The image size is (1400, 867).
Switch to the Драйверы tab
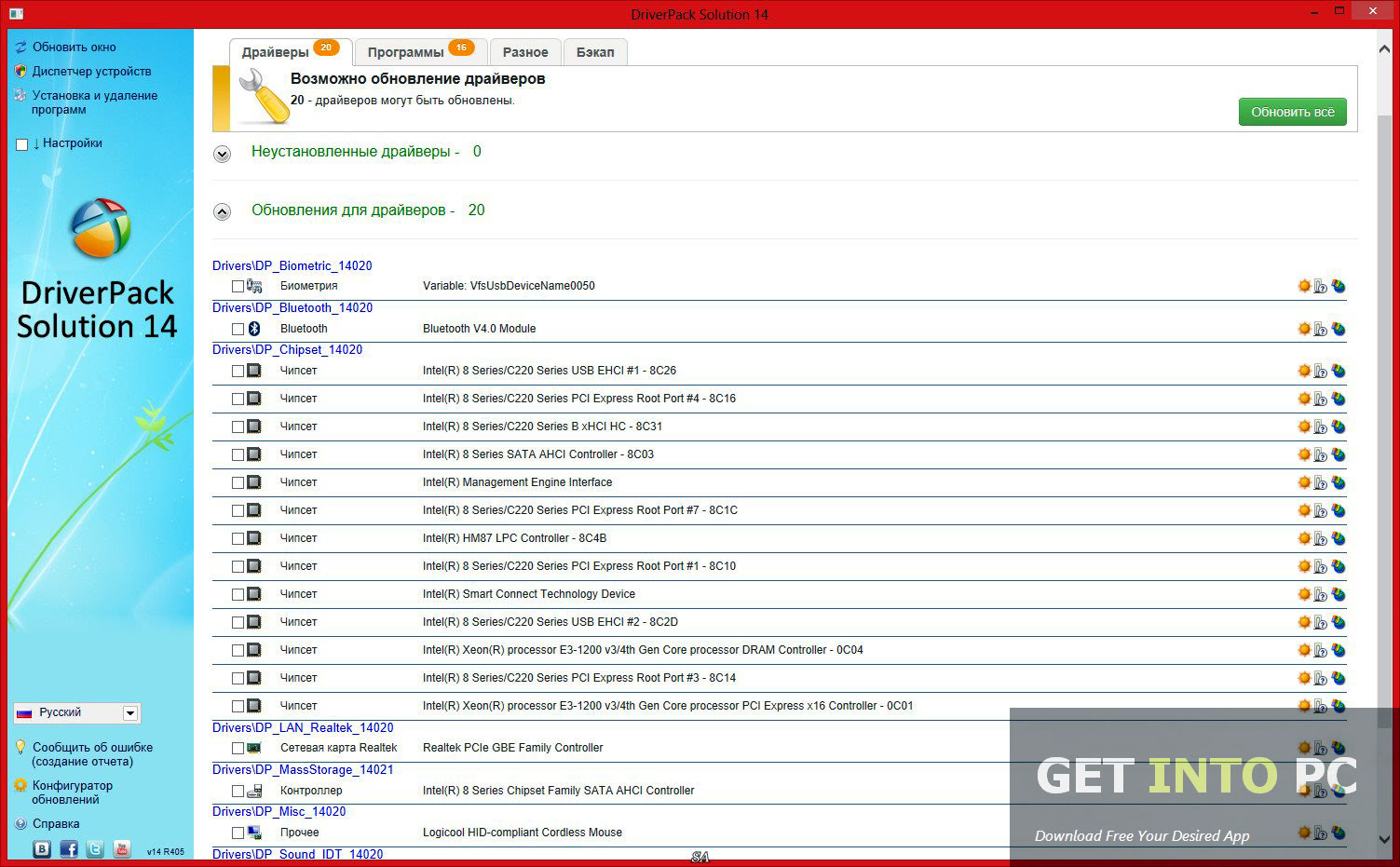[x=290, y=52]
